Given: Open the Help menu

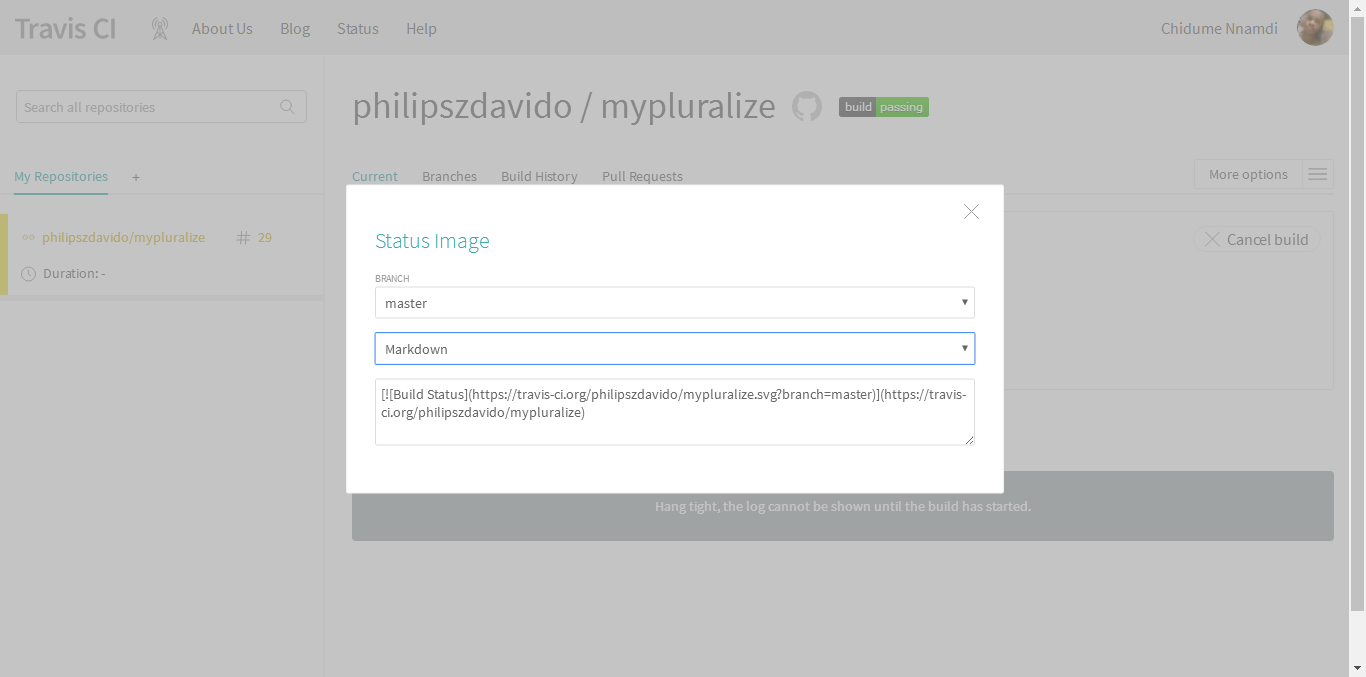Looking at the screenshot, I should (421, 29).
